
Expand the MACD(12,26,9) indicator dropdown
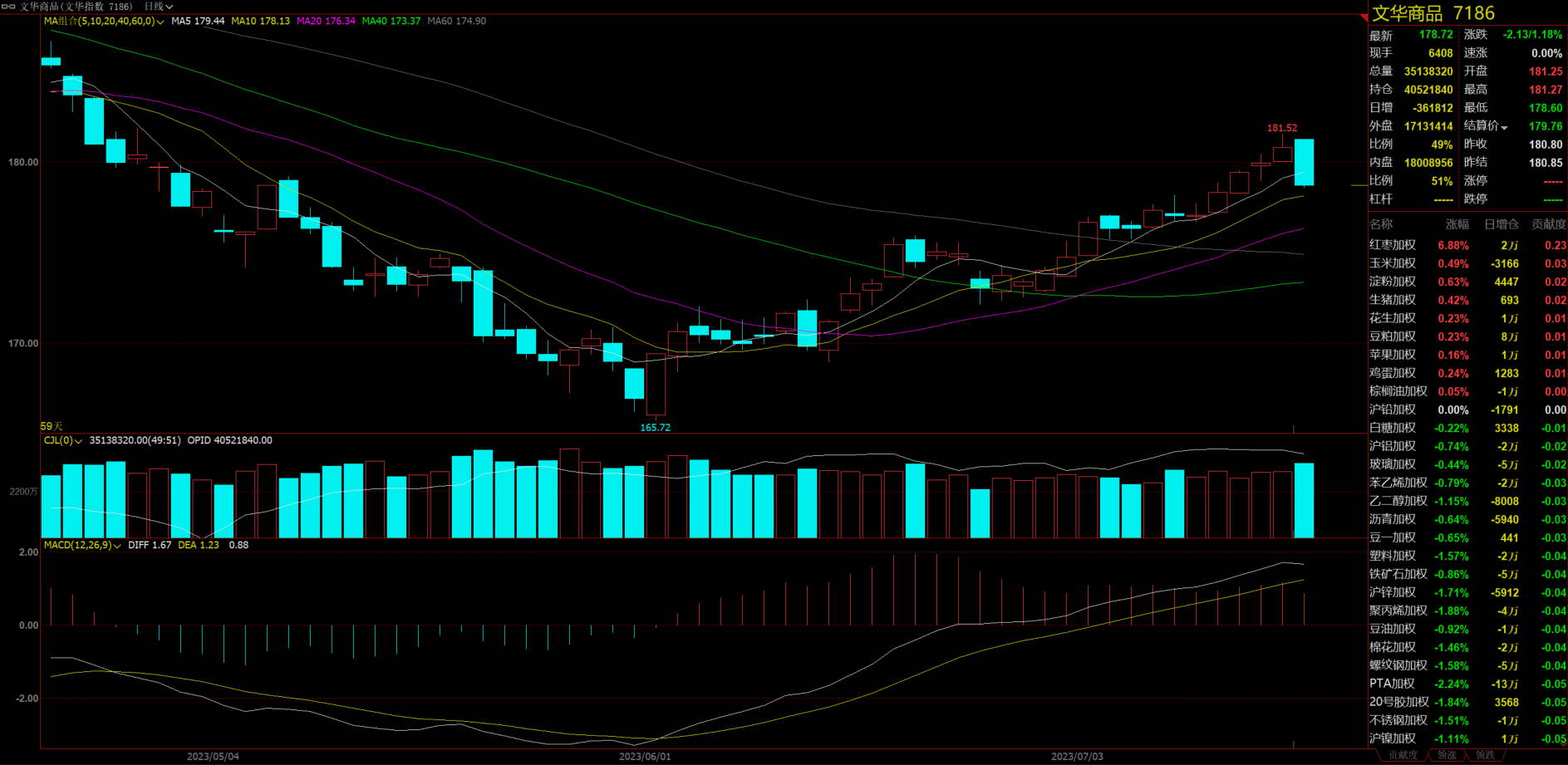pos(82,546)
